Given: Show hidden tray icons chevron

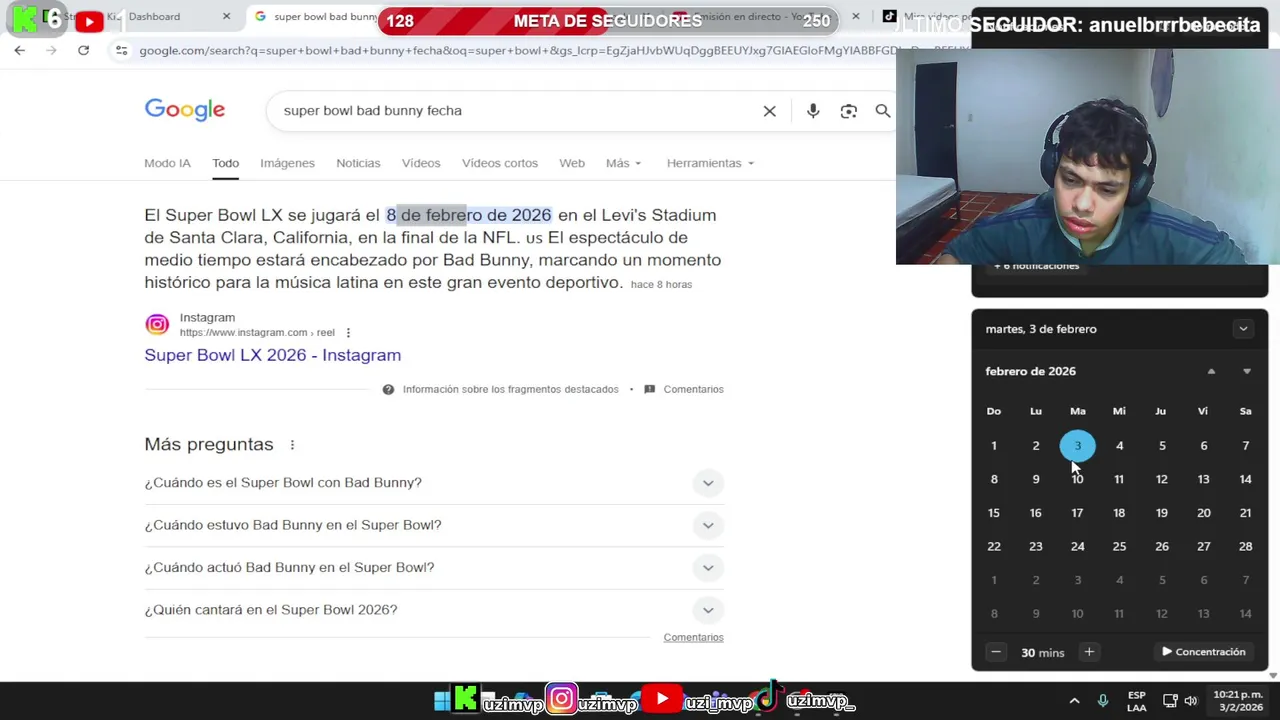Looking at the screenshot, I should pos(1074,701).
